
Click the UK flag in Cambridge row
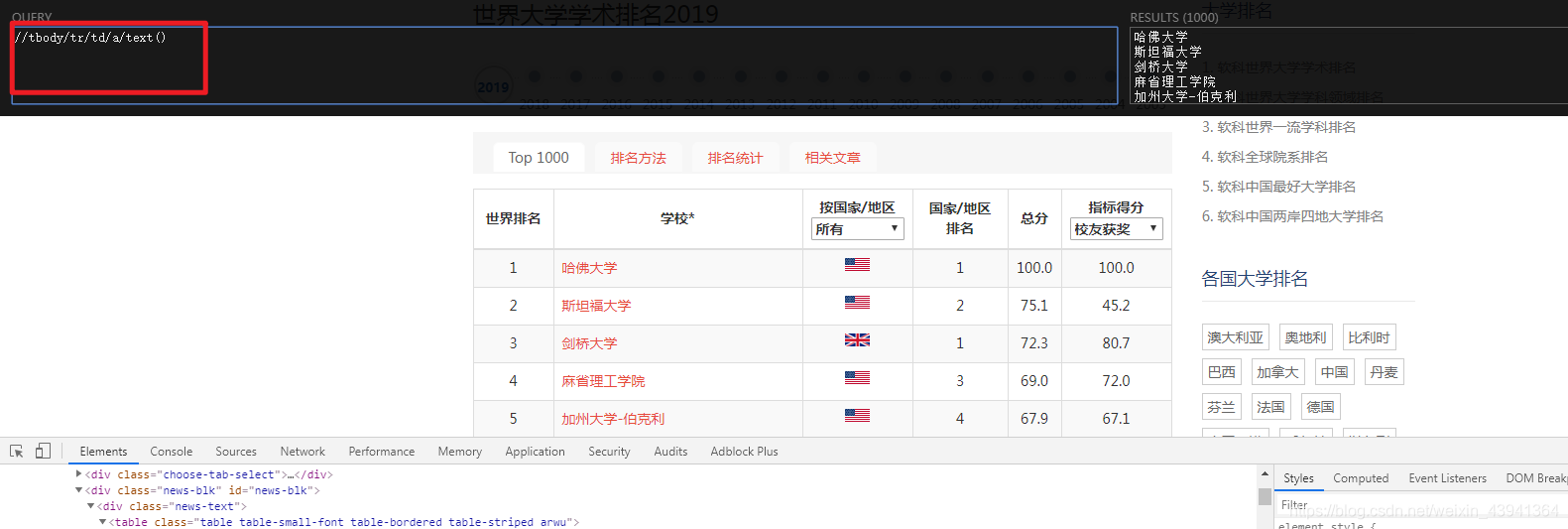857,339
